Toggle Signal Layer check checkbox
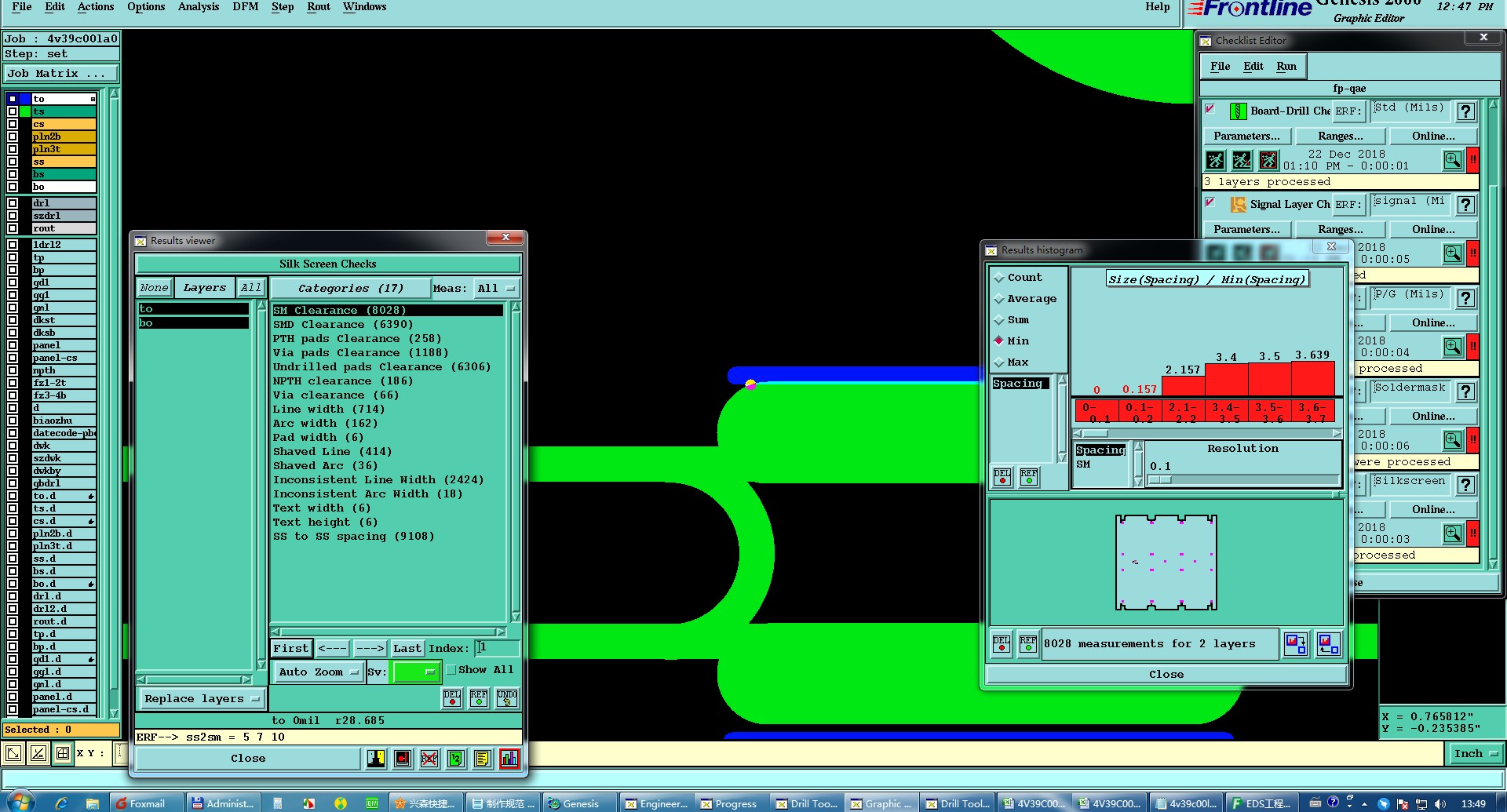Viewport: 1507px width, 812px height. (x=1210, y=203)
